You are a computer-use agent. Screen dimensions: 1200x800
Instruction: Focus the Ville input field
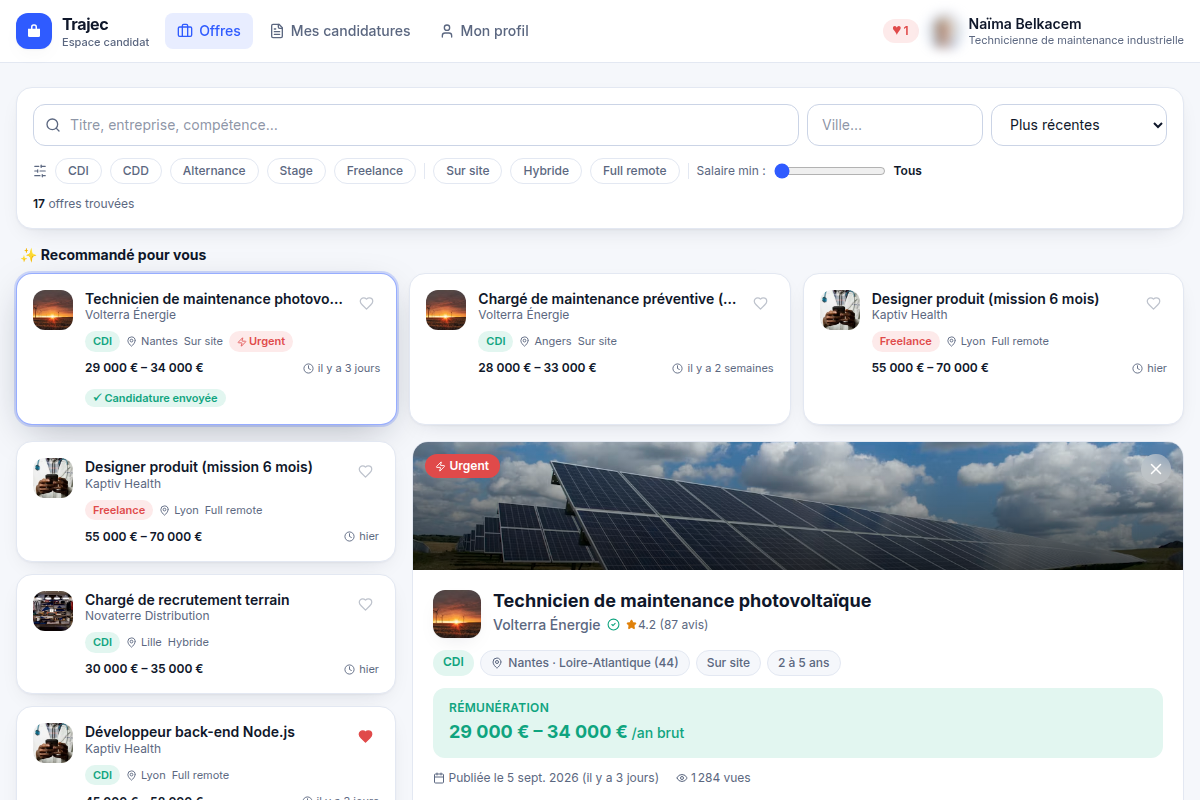click(x=895, y=125)
